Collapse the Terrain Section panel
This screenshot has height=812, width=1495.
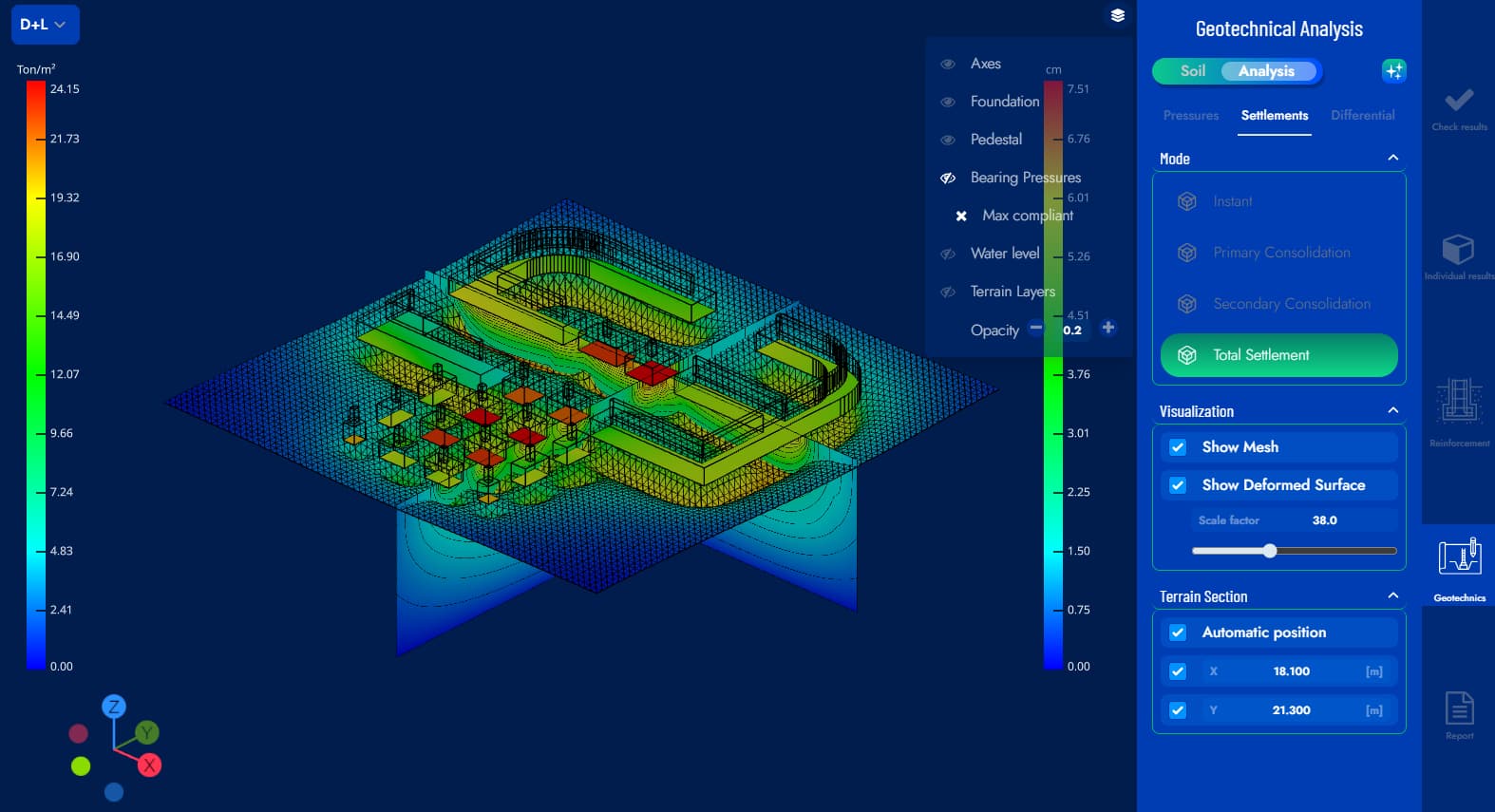pos(1392,596)
